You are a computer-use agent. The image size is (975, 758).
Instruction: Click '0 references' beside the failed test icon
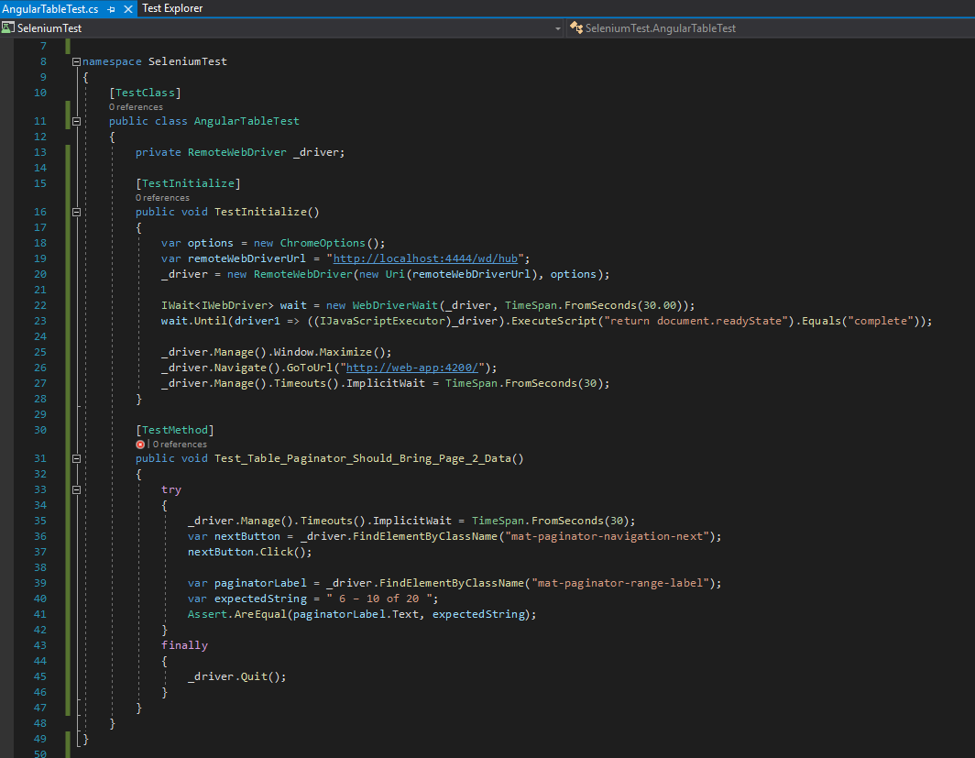180,444
